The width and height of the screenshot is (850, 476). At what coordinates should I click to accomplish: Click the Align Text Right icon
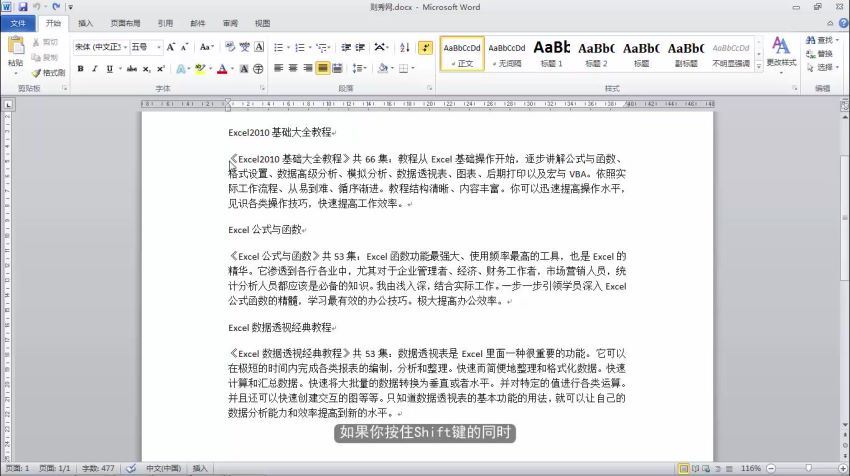tap(308, 68)
